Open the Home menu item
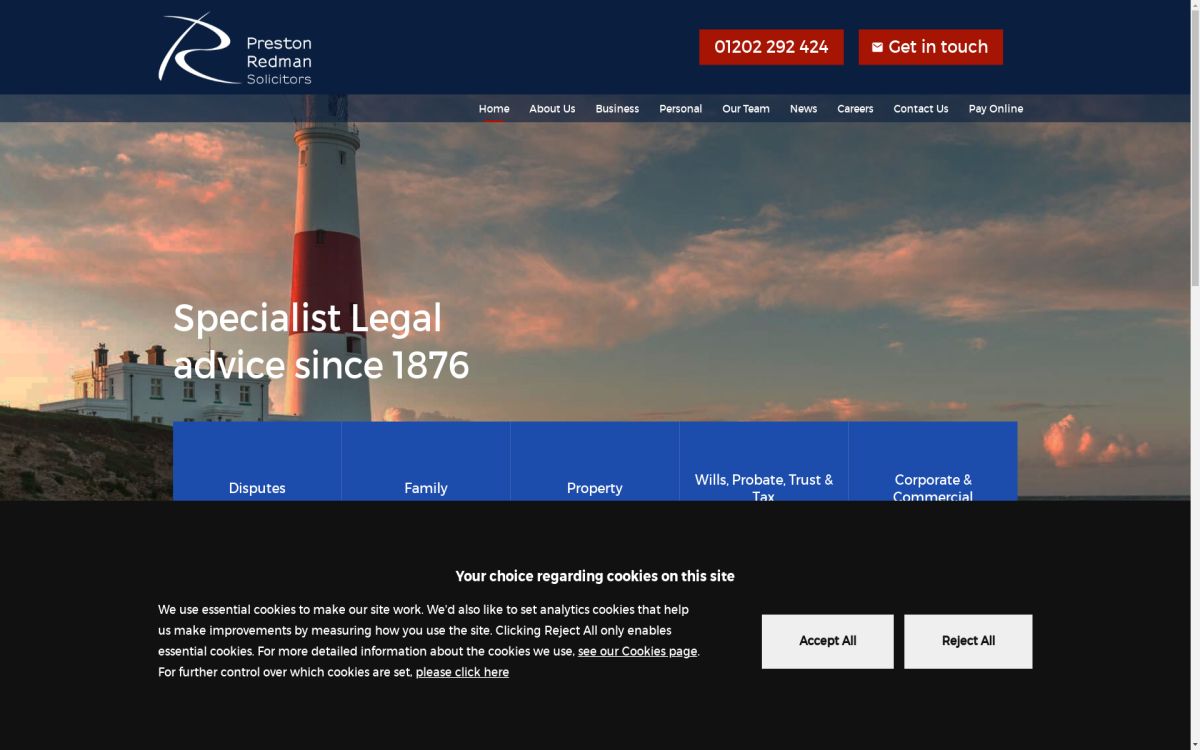Viewport: 1200px width, 750px height. click(x=494, y=109)
